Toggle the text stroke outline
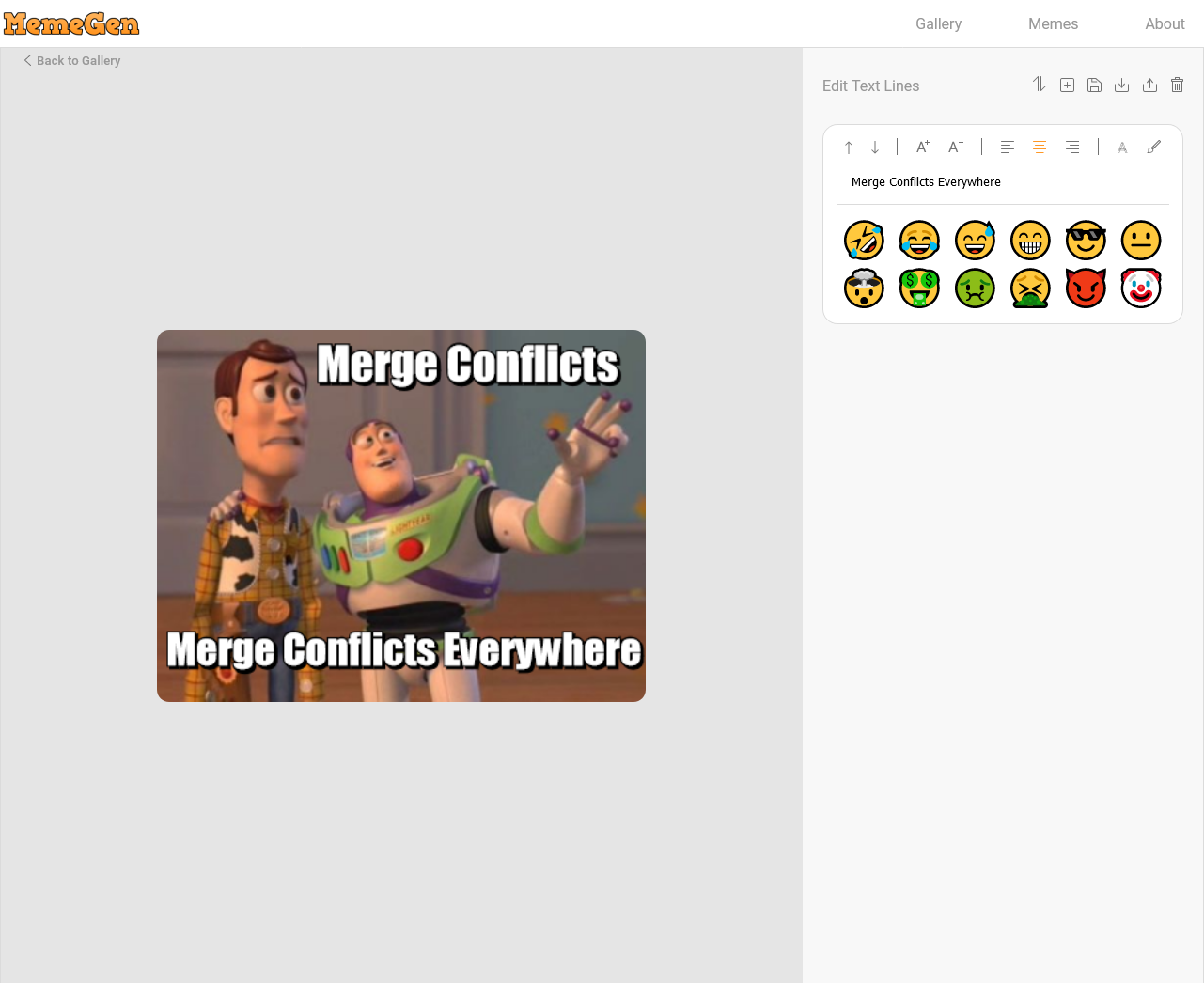 [x=1122, y=148]
